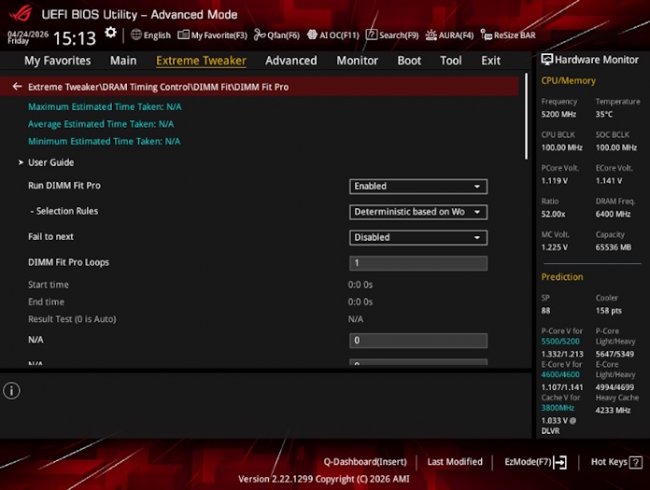650x490 pixels.
Task: Click the 35°C temperature value
Action: pyautogui.click(x=604, y=114)
